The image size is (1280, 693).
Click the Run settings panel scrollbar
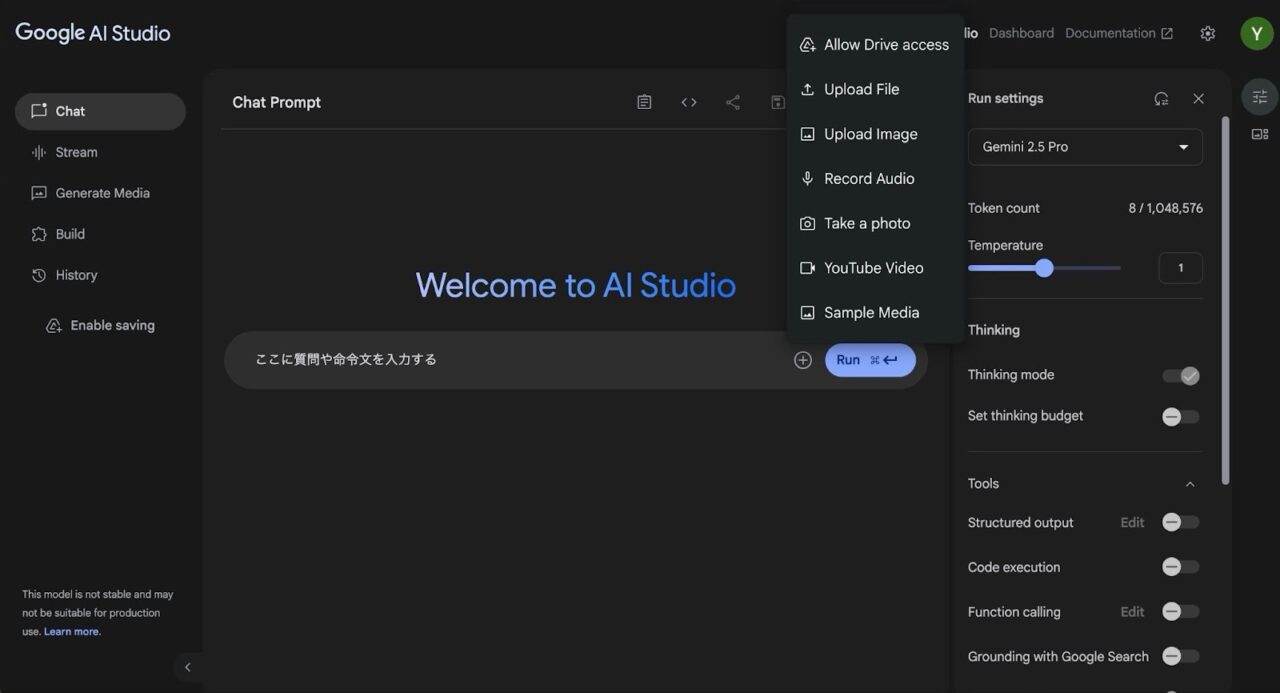point(1225,300)
